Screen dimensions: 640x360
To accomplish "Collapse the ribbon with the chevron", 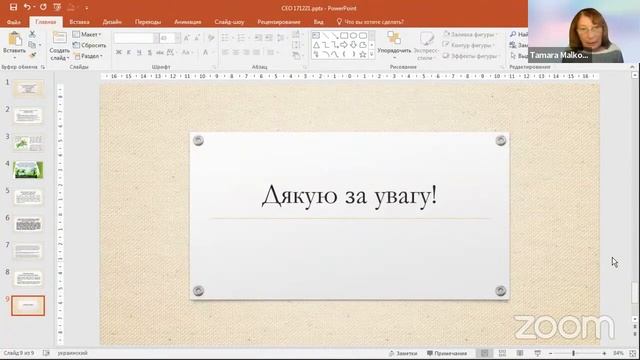I will point(632,67).
